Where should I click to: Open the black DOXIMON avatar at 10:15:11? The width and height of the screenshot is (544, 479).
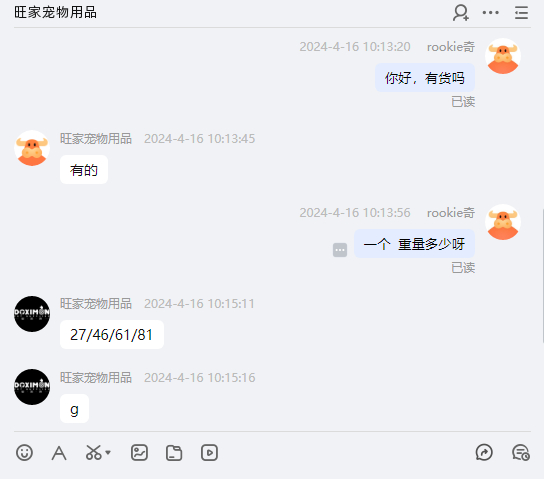click(x=32, y=314)
